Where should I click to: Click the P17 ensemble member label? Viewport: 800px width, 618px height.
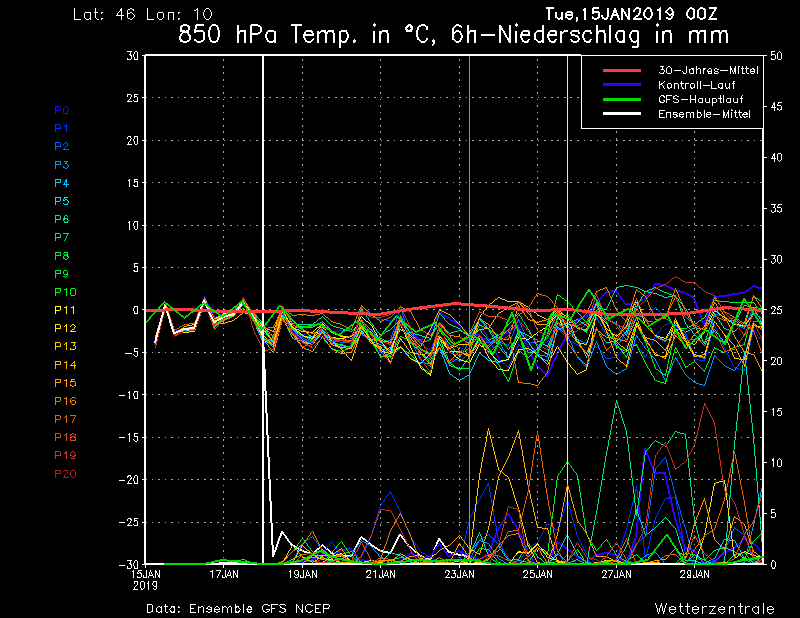point(65,419)
